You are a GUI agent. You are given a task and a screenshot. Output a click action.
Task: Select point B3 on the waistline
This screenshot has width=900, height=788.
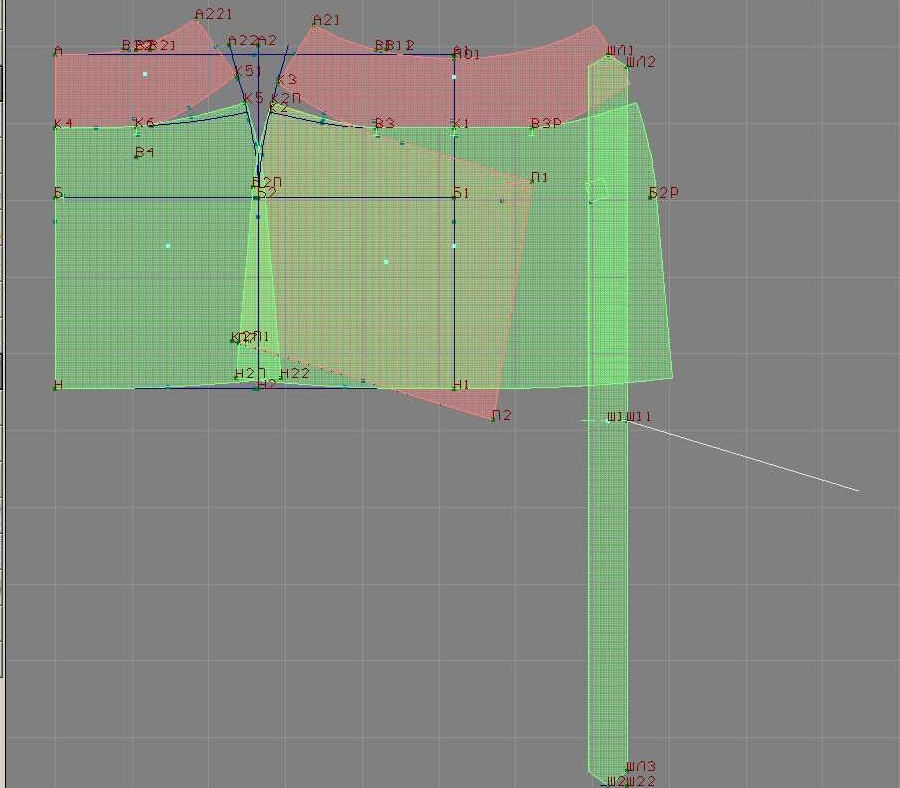[376, 128]
